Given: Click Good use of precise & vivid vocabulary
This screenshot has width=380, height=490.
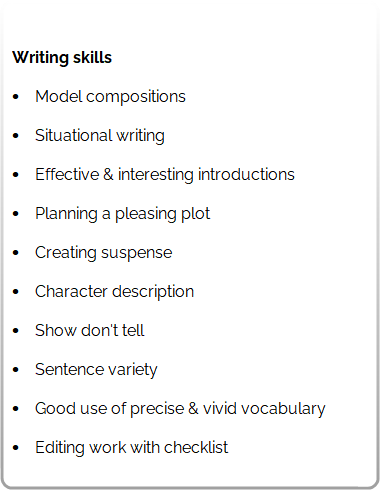Looking at the screenshot, I should (180, 409).
